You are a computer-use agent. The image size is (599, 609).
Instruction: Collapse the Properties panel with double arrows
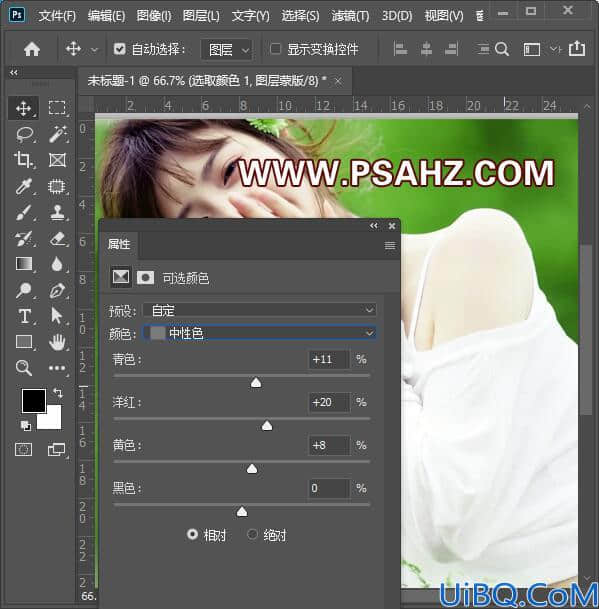point(374,226)
